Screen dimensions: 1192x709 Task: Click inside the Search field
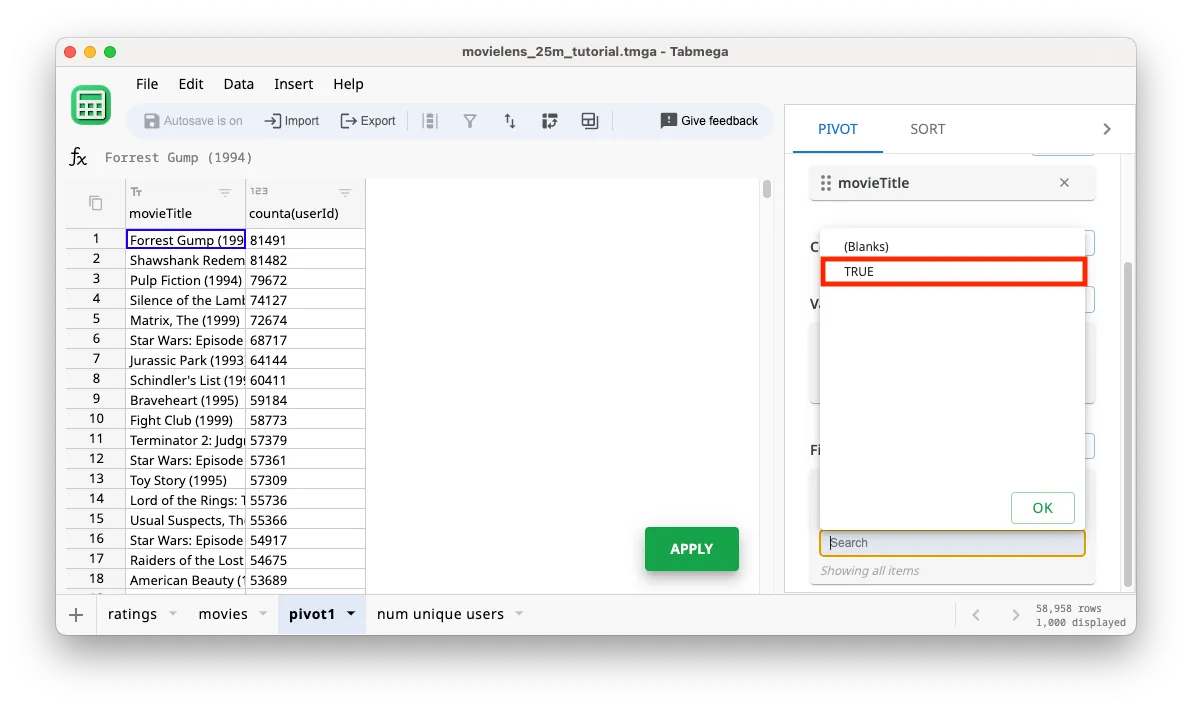coord(952,542)
